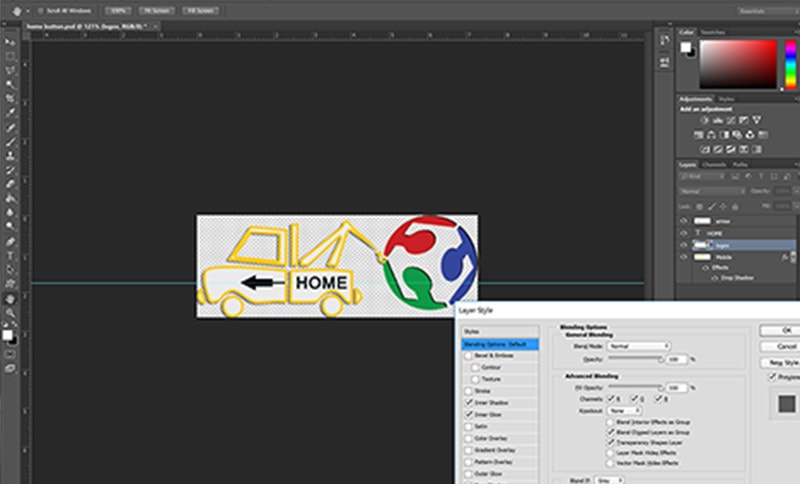
Task: Open layer blending mode dropdown in Layers panel
Action: (712, 191)
